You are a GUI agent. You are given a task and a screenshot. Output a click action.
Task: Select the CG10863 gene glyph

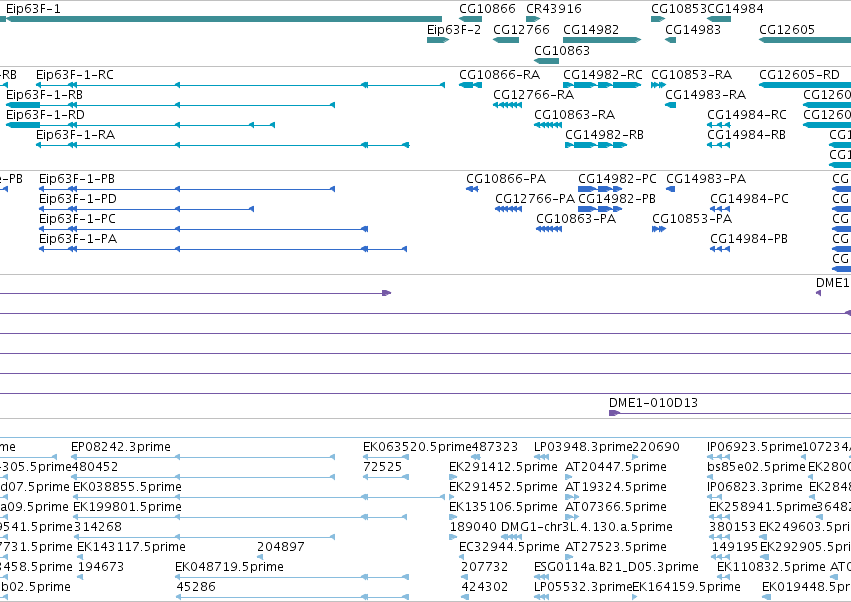tap(547, 61)
